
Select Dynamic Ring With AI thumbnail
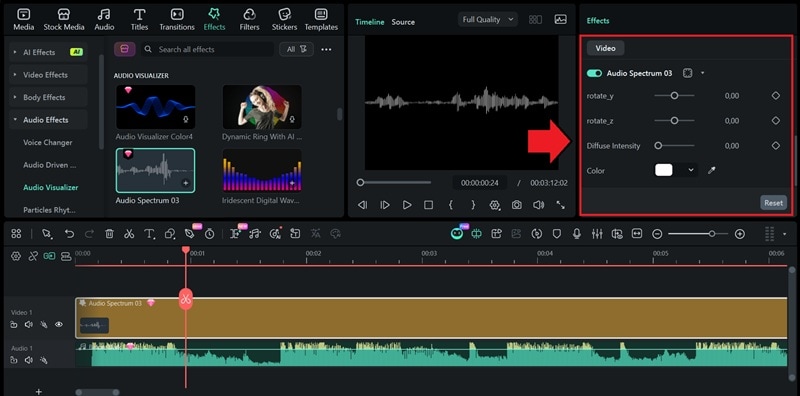click(x=262, y=107)
